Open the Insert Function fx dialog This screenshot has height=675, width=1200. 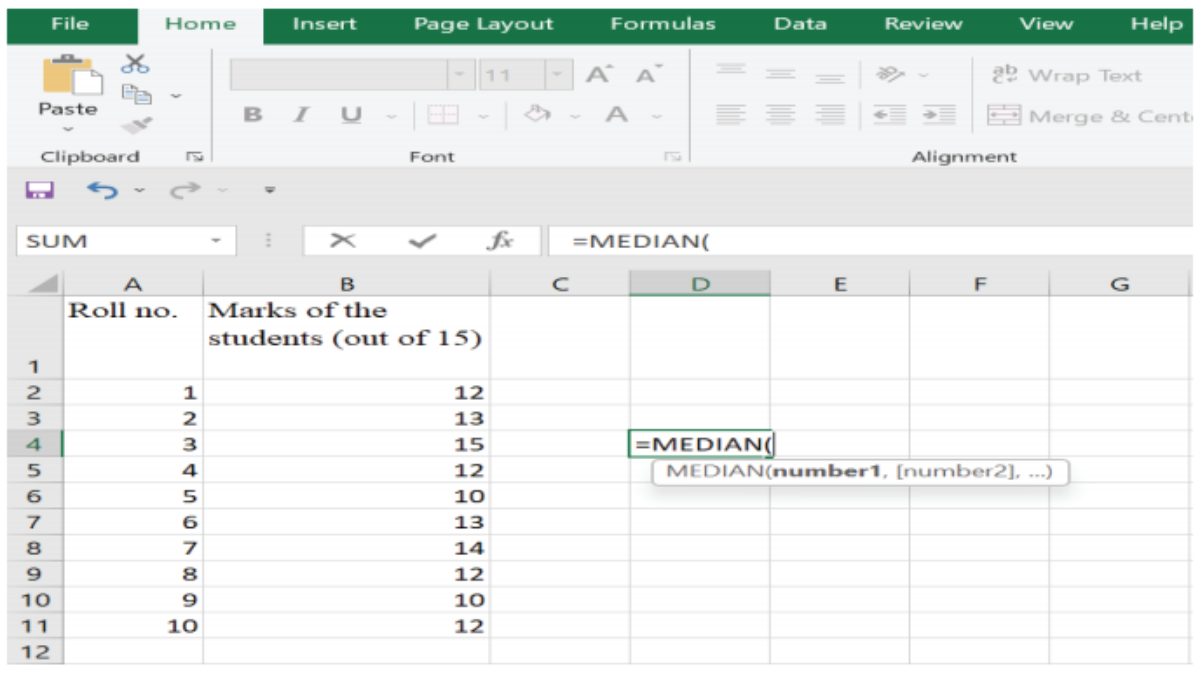tap(499, 241)
